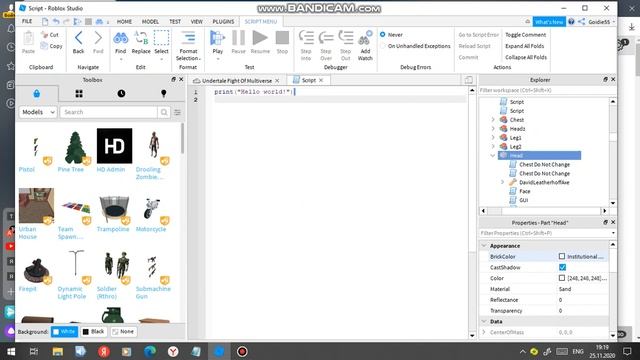Click Collapse All Folds action
This screenshot has width=640, height=360.
(x=526, y=58)
